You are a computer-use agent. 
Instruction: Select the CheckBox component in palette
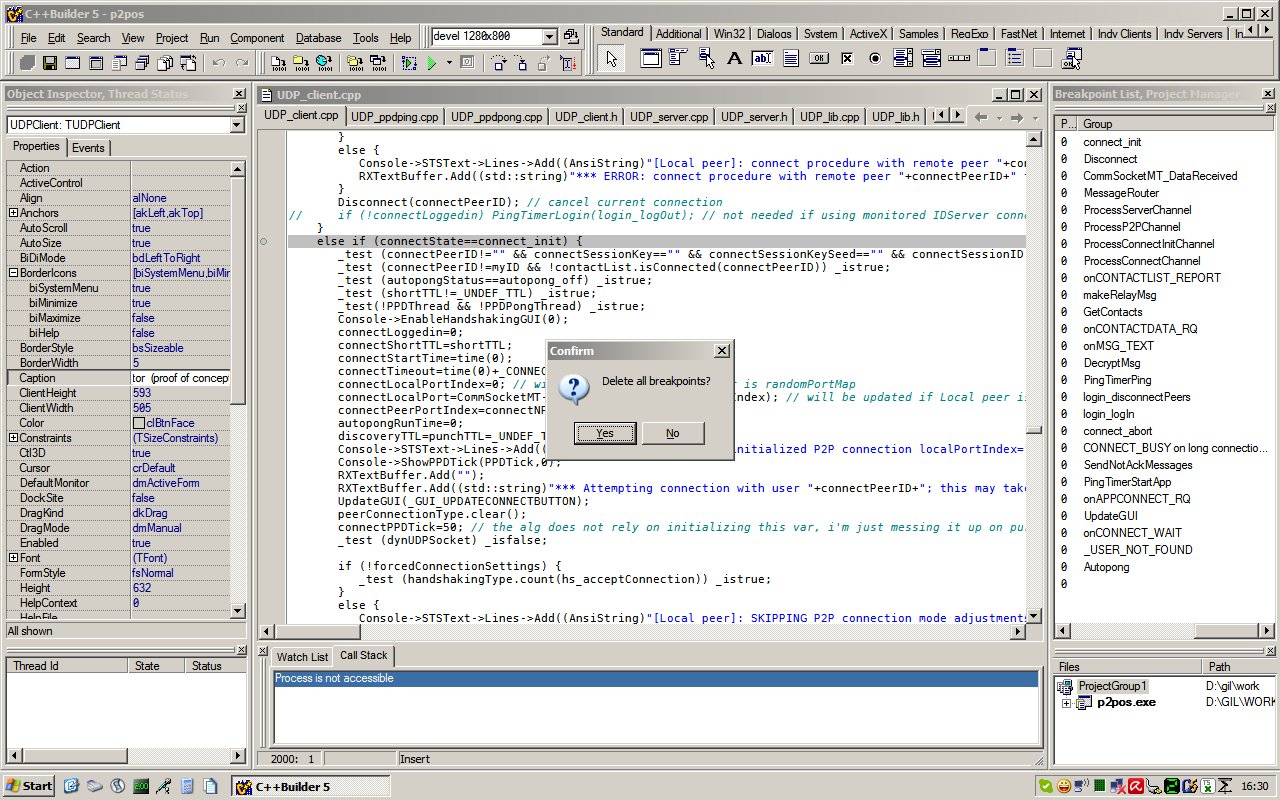(847, 58)
